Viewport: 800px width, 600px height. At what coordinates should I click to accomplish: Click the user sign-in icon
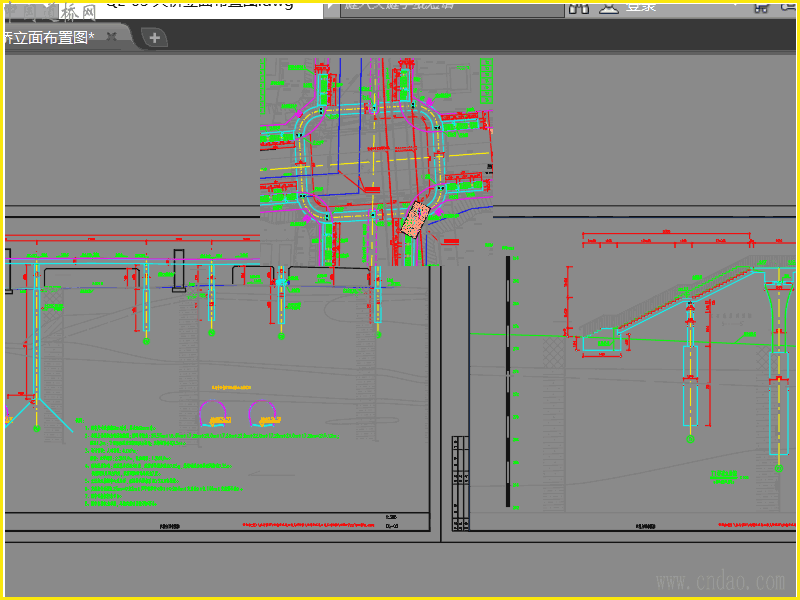click(608, 7)
